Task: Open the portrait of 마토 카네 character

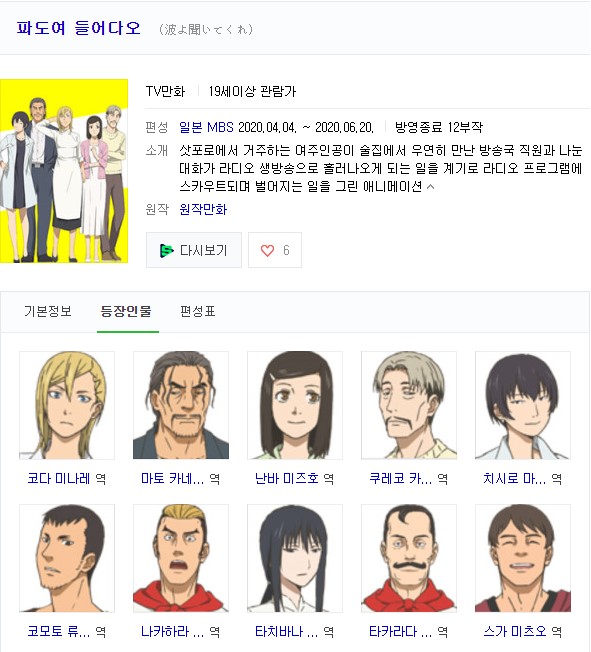Action: tap(181, 405)
